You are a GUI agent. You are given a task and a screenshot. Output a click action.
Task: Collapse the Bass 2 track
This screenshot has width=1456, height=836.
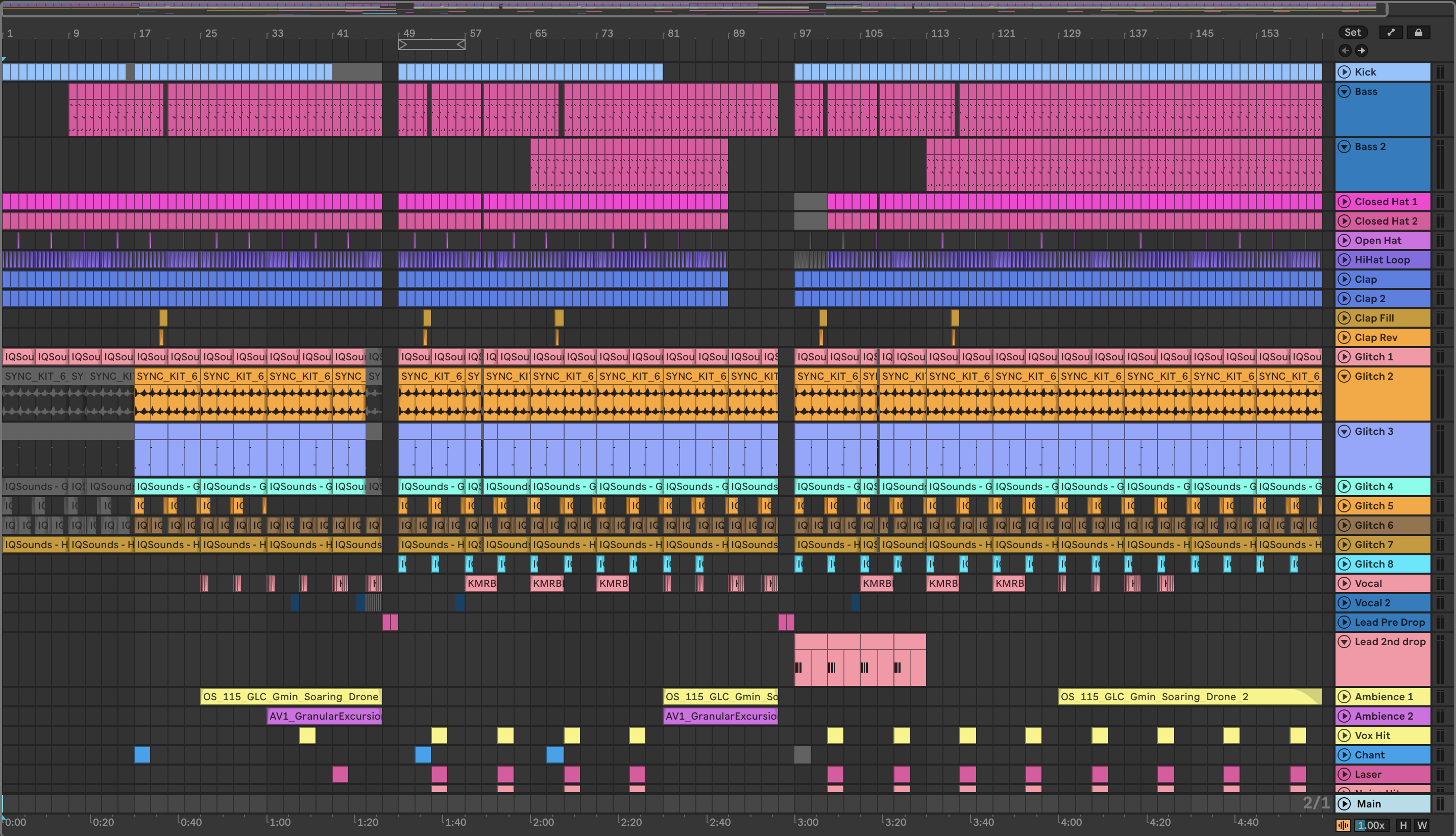click(1344, 146)
